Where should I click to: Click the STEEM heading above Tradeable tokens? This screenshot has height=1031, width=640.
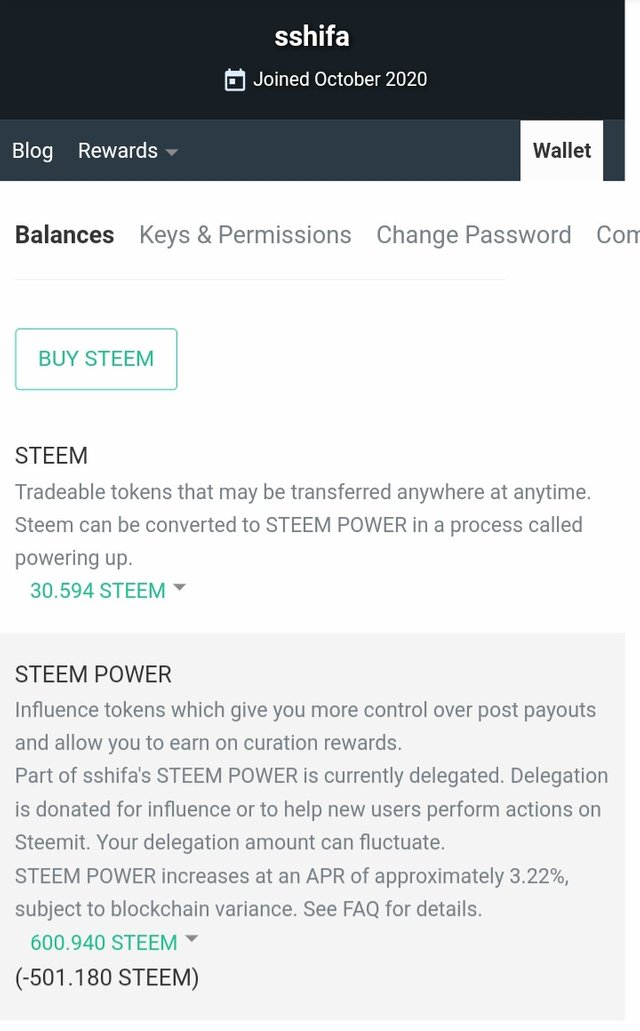pyautogui.click(x=51, y=456)
